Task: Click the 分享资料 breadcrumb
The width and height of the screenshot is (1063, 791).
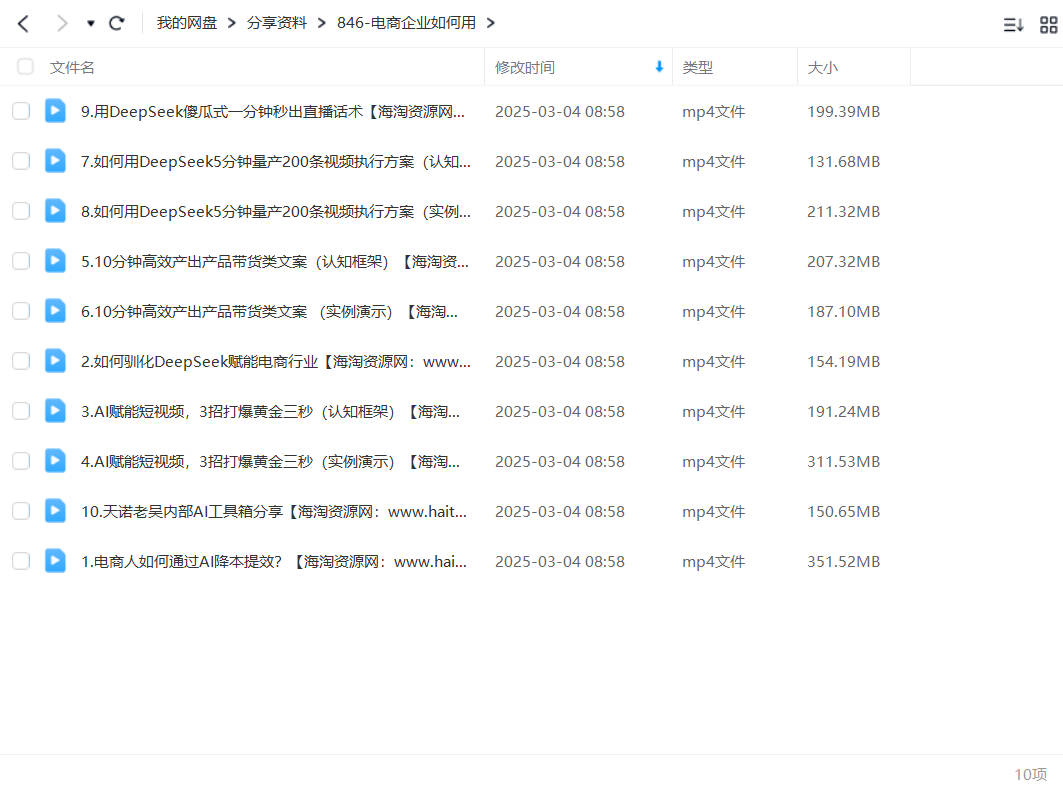Action: click(277, 23)
